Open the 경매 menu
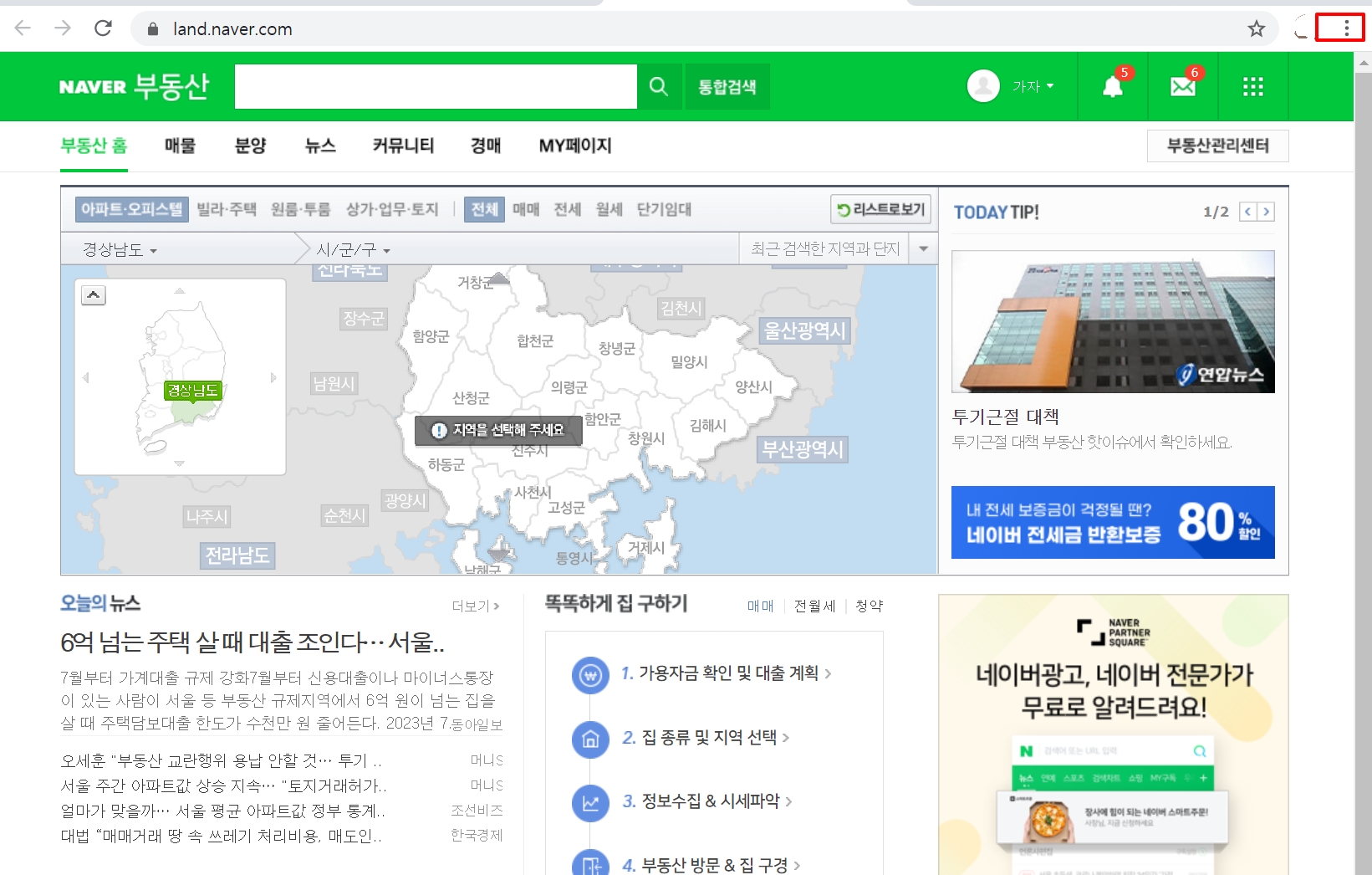This screenshot has width=1372, height=875. [486, 146]
